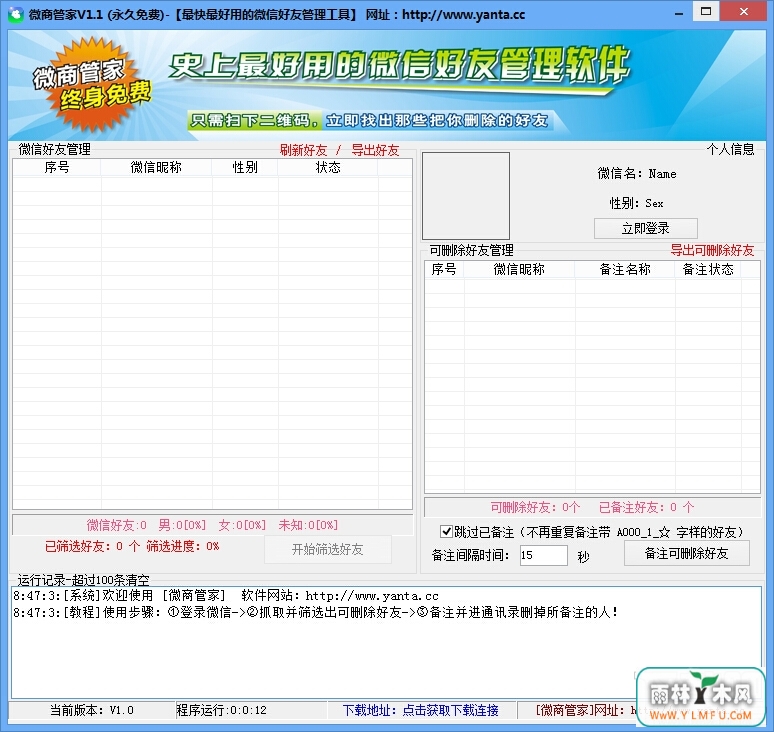Toggle the 跳过已备注 checkbox
The width and height of the screenshot is (774, 732).
pyautogui.click(x=446, y=532)
